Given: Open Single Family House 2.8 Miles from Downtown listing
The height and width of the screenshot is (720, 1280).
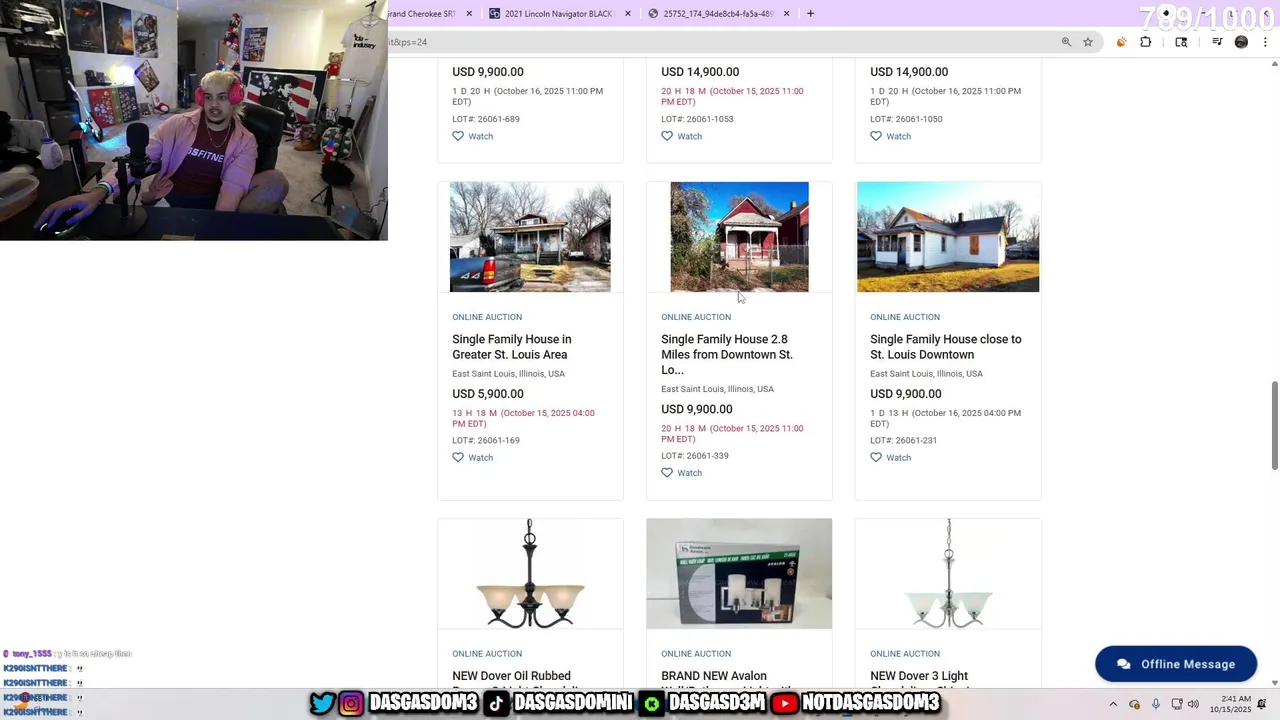Looking at the screenshot, I should click(x=727, y=355).
